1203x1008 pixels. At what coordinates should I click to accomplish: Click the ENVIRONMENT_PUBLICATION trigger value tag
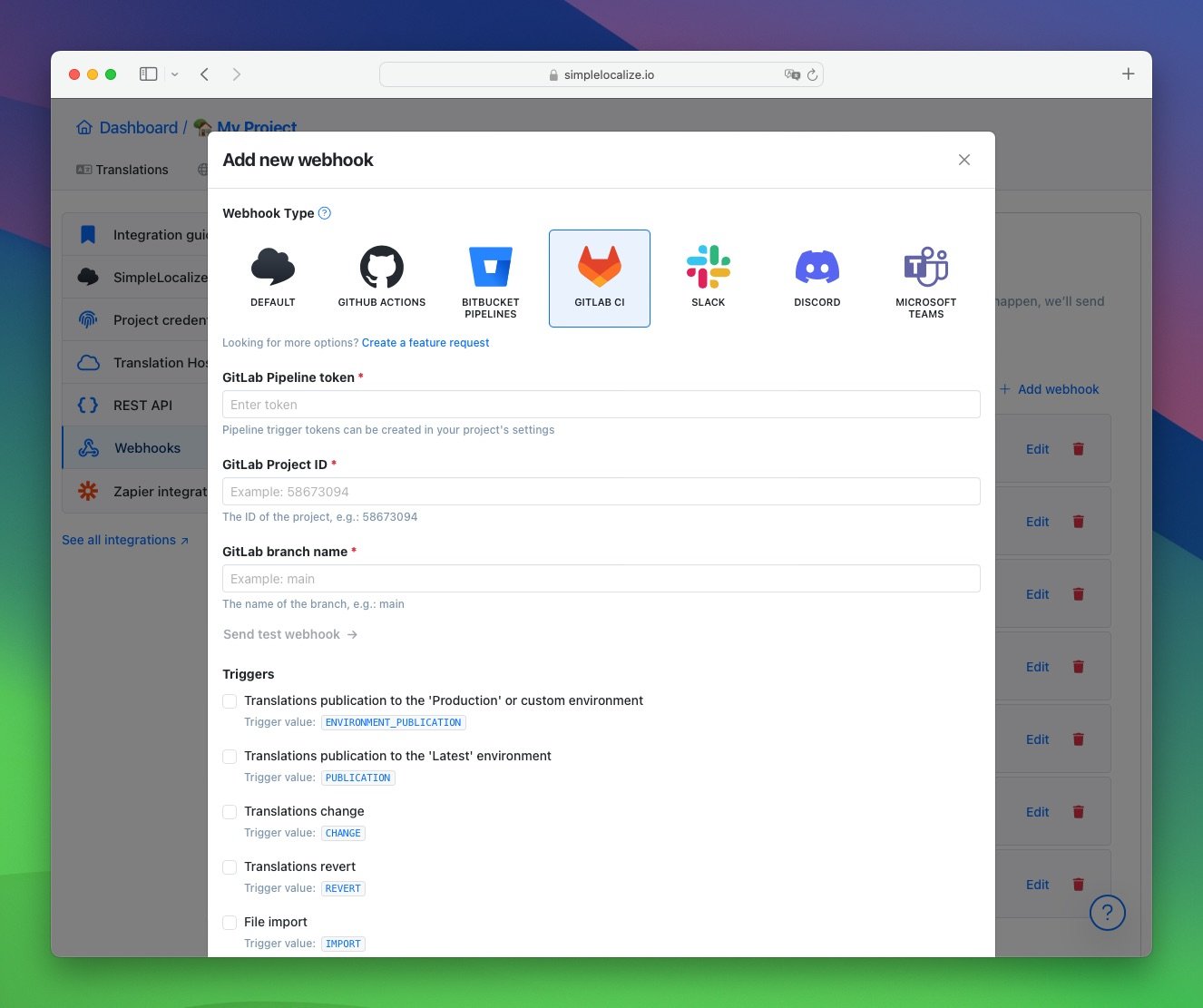[x=394, y=722]
